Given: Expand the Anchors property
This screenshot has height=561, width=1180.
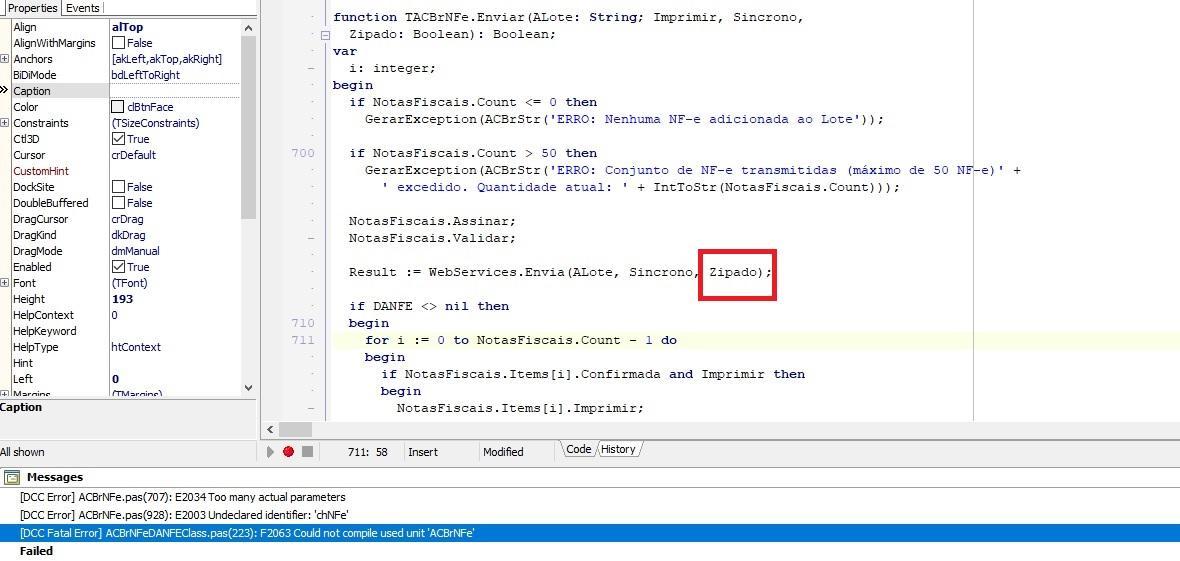Looking at the screenshot, I should point(5,59).
